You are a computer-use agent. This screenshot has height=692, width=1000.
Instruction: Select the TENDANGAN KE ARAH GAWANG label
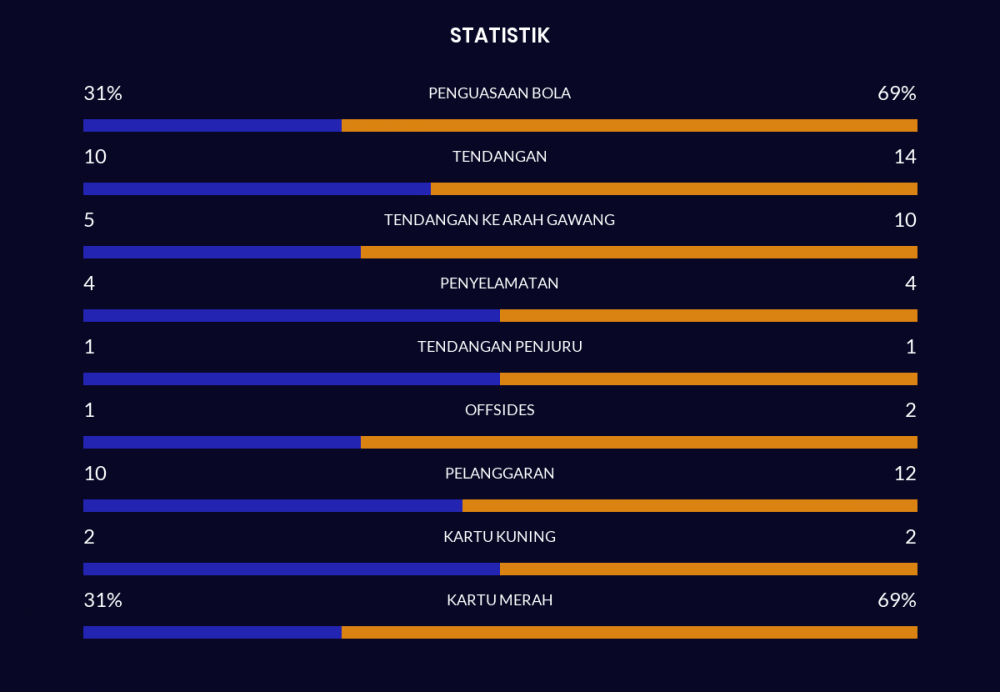click(499, 220)
